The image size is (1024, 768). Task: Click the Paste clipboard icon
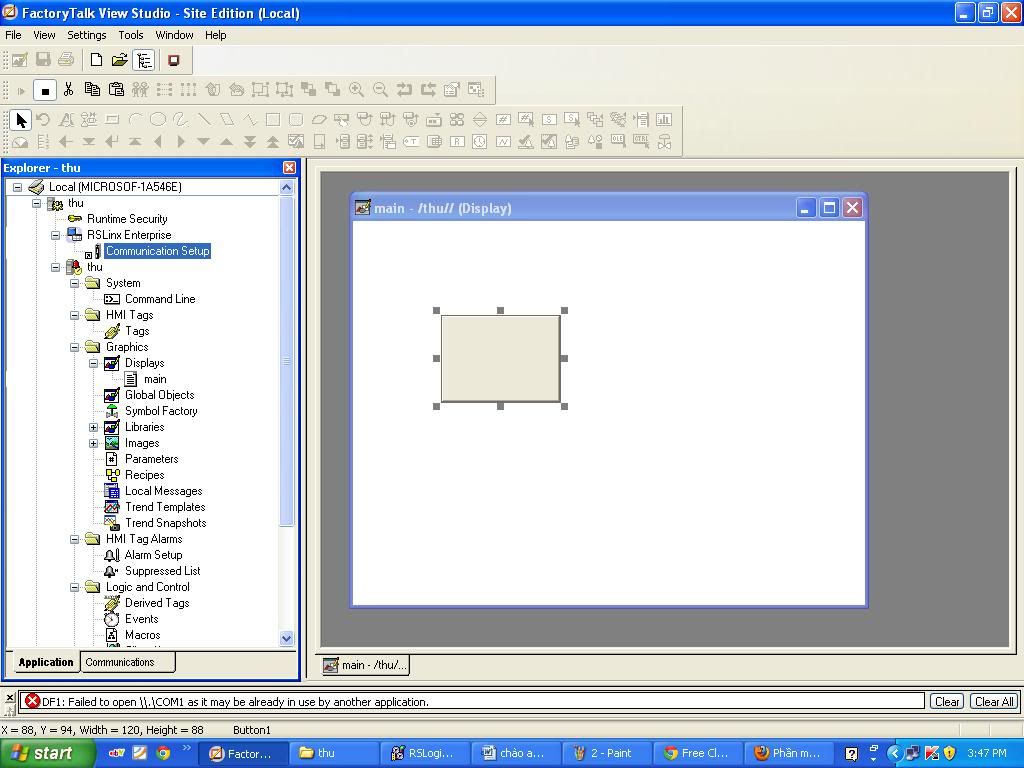[116, 90]
